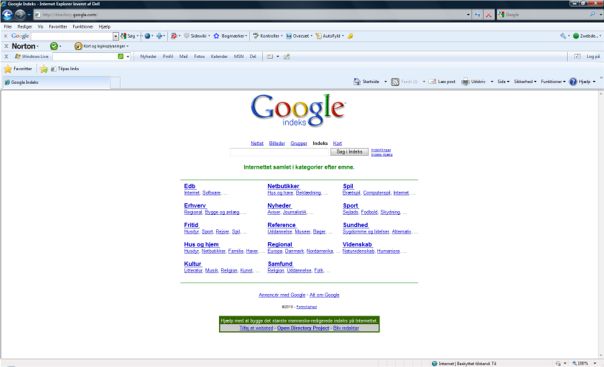The height and width of the screenshot is (367, 604).
Task: Click the blue globe icon in Google Toolbar
Action: pos(147,36)
